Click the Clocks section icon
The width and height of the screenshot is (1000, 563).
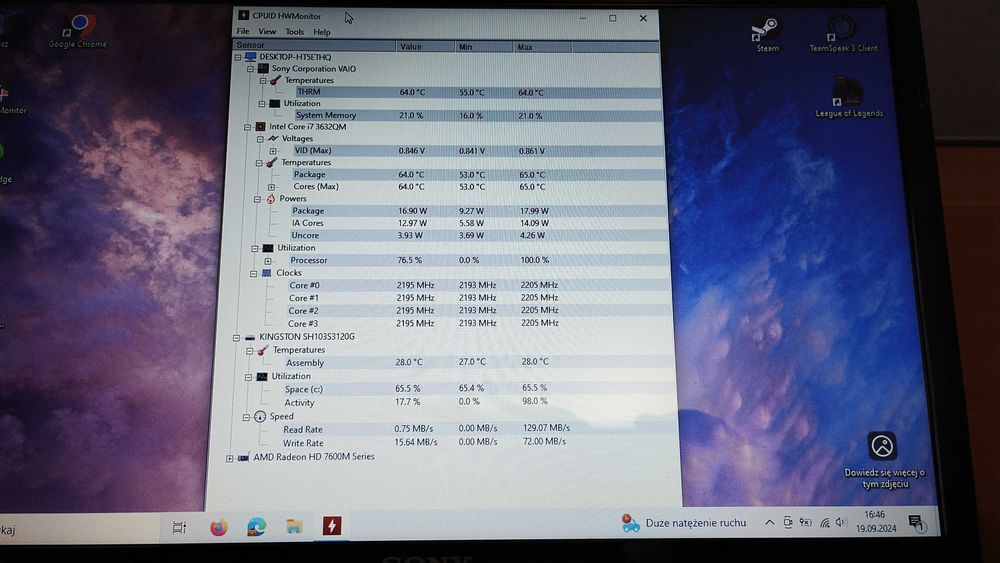pyautogui.click(x=267, y=273)
